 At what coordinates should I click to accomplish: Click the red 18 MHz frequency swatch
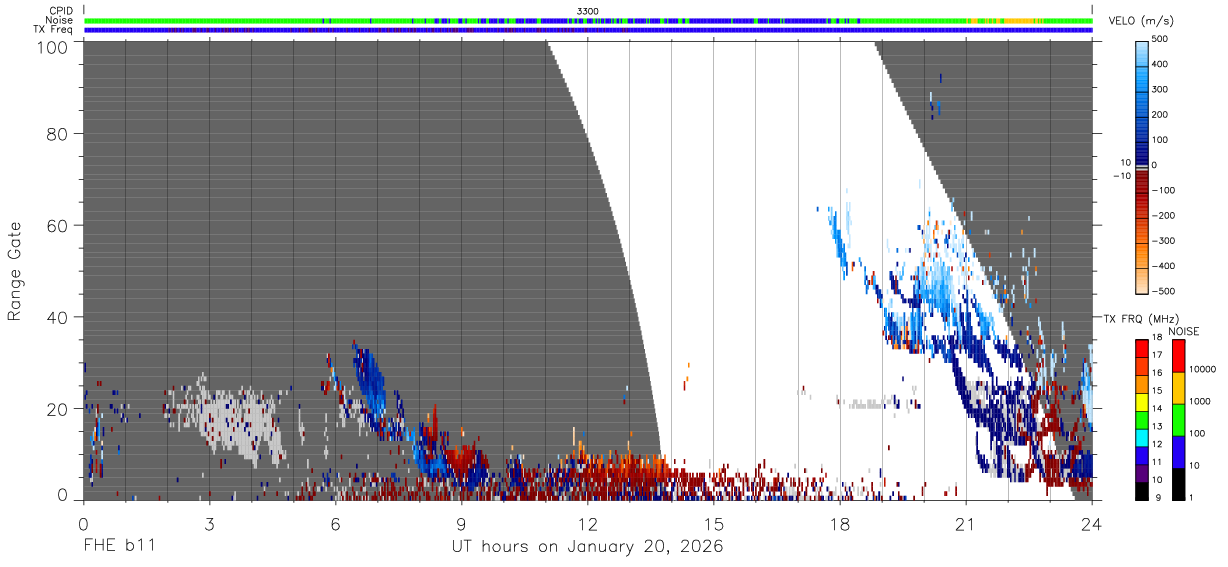pos(1142,346)
